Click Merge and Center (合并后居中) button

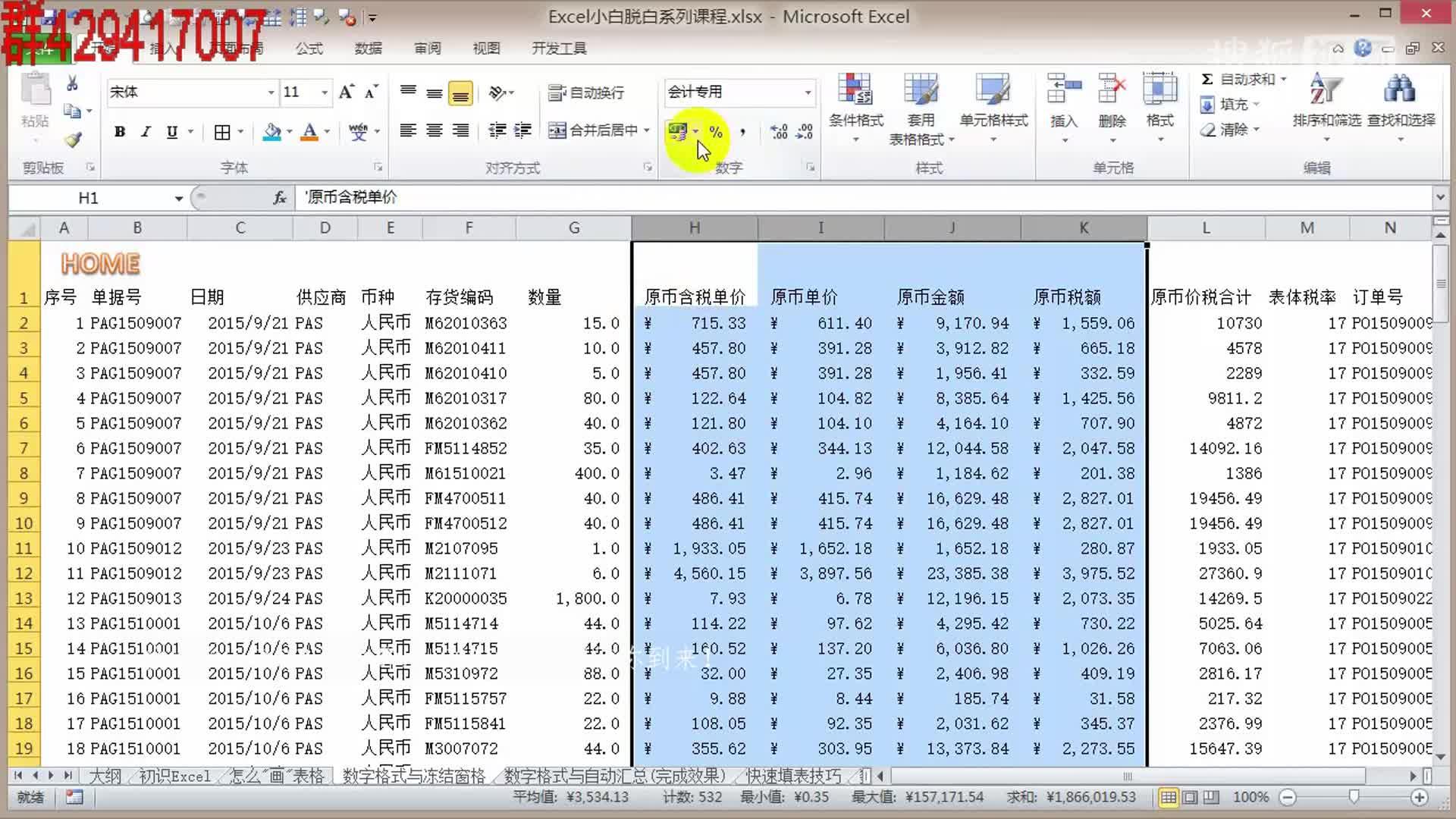[594, 130]
